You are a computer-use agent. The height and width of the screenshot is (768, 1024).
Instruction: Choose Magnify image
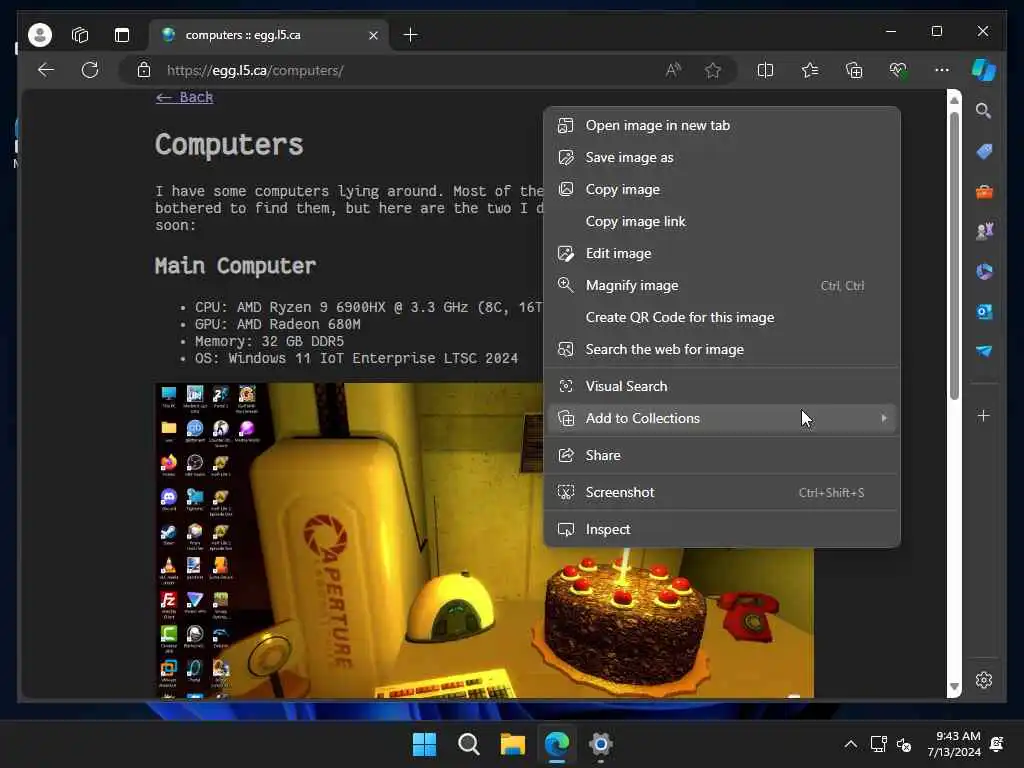(722, 285)
